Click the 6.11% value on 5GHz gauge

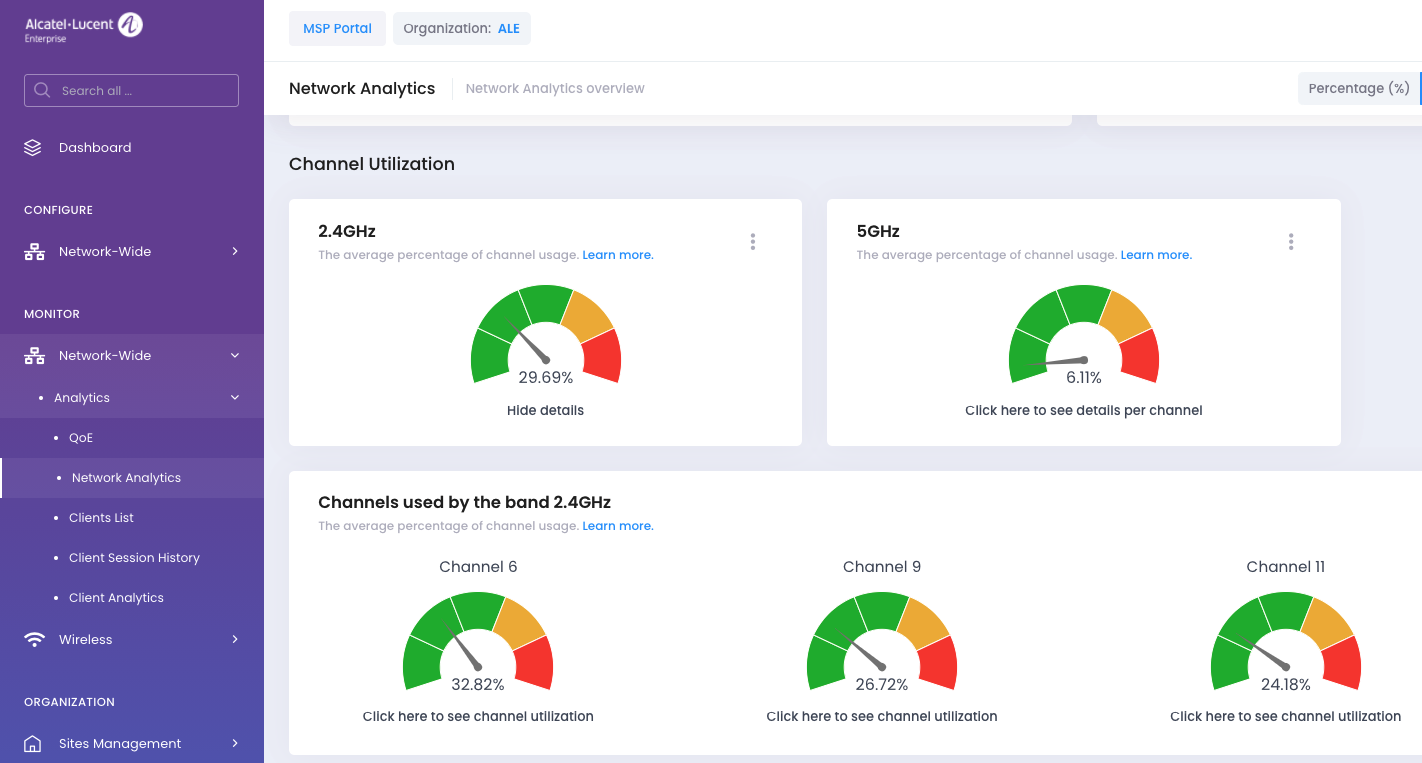tap(1084, 378)
